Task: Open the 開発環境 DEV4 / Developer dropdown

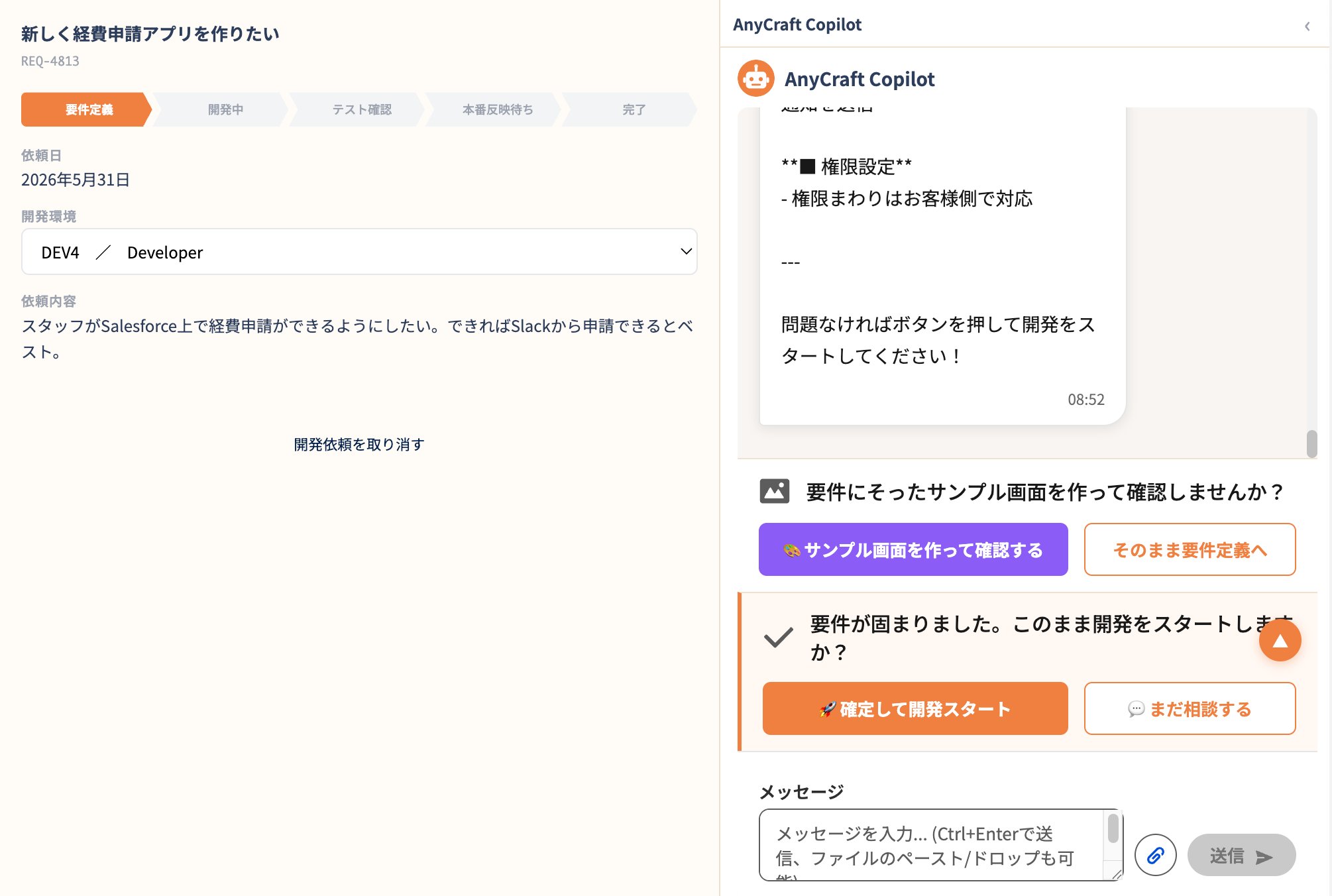Action: tap(359, 252)
